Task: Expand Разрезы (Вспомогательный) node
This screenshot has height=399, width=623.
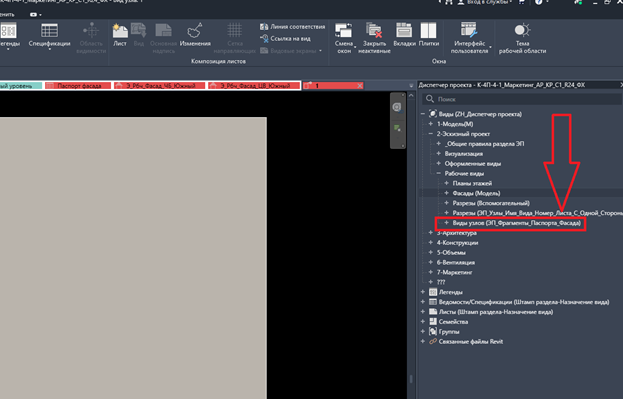Action: [x=447, y=203]
